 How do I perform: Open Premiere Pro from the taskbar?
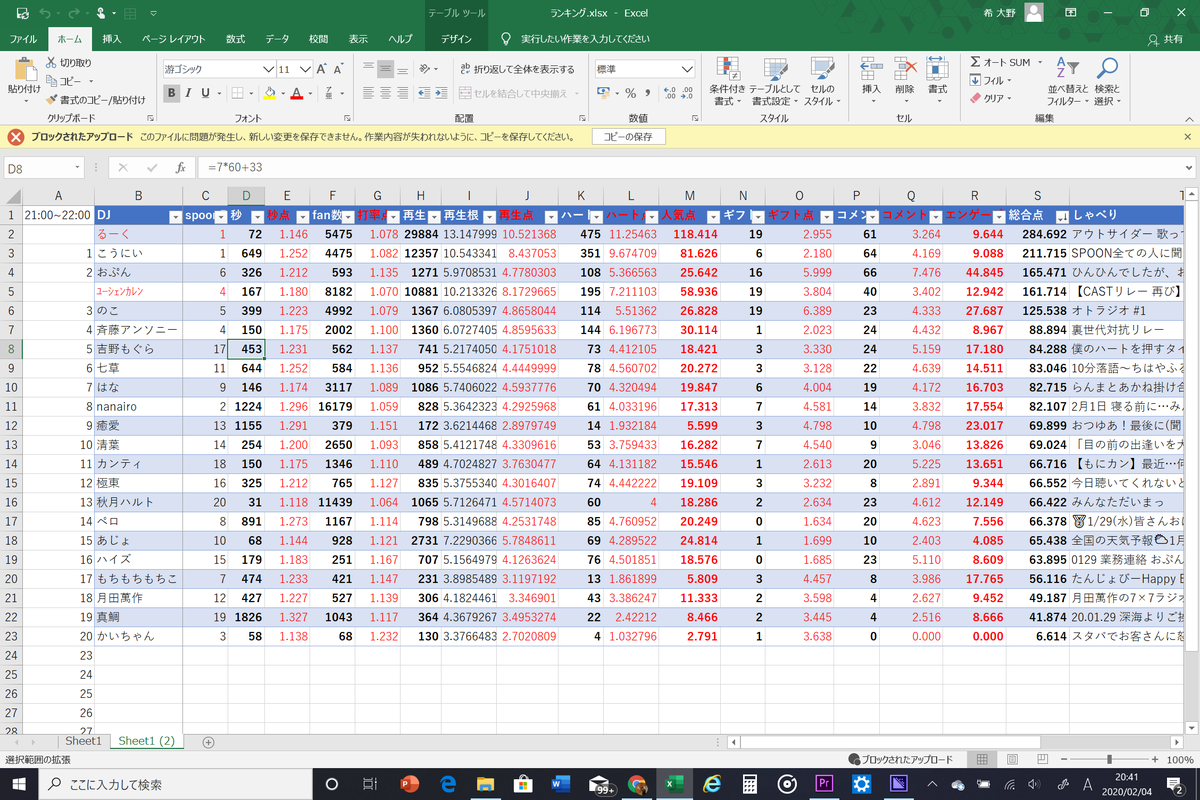[x=825, y=784]
